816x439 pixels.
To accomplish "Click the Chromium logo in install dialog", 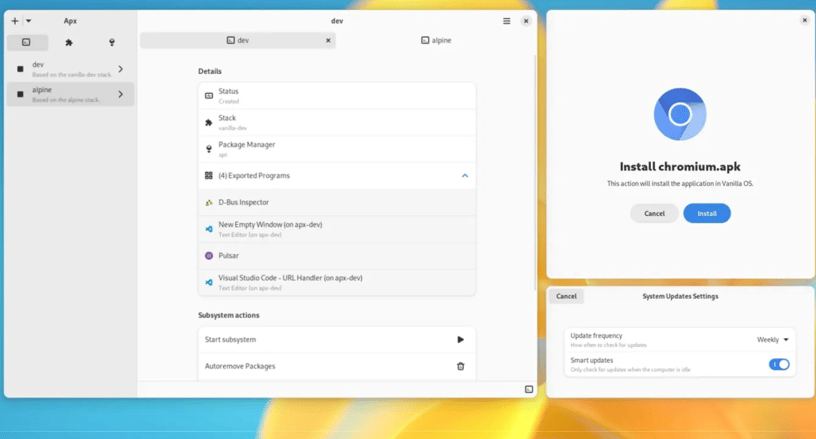I will (680, 114).
